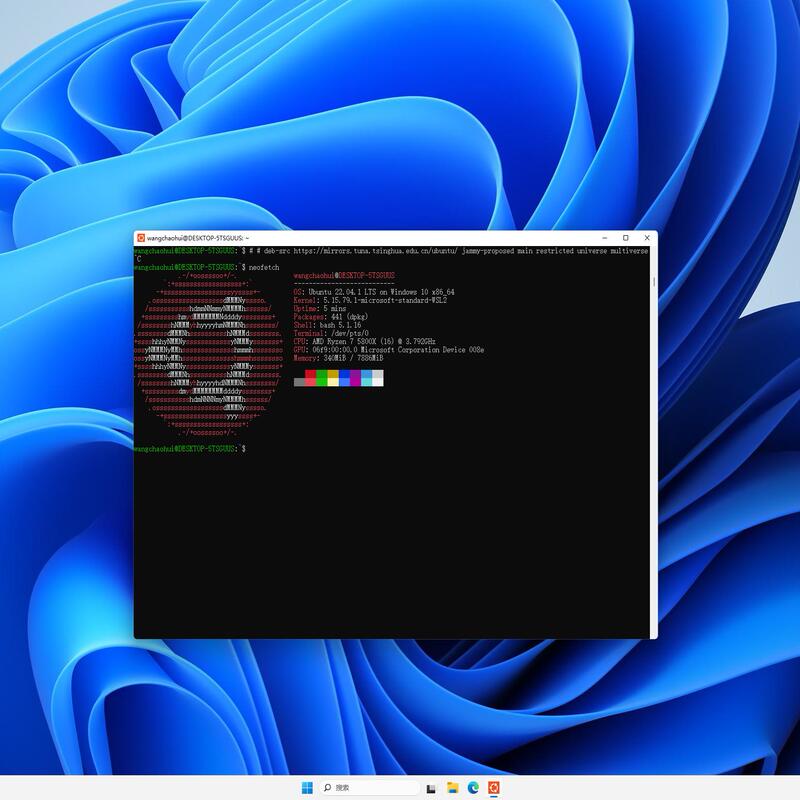The width and height of the screenshot is (800, 800).
Task: Click the 'Terminal: /dev/pts/0' line
Action: [331, 333]
